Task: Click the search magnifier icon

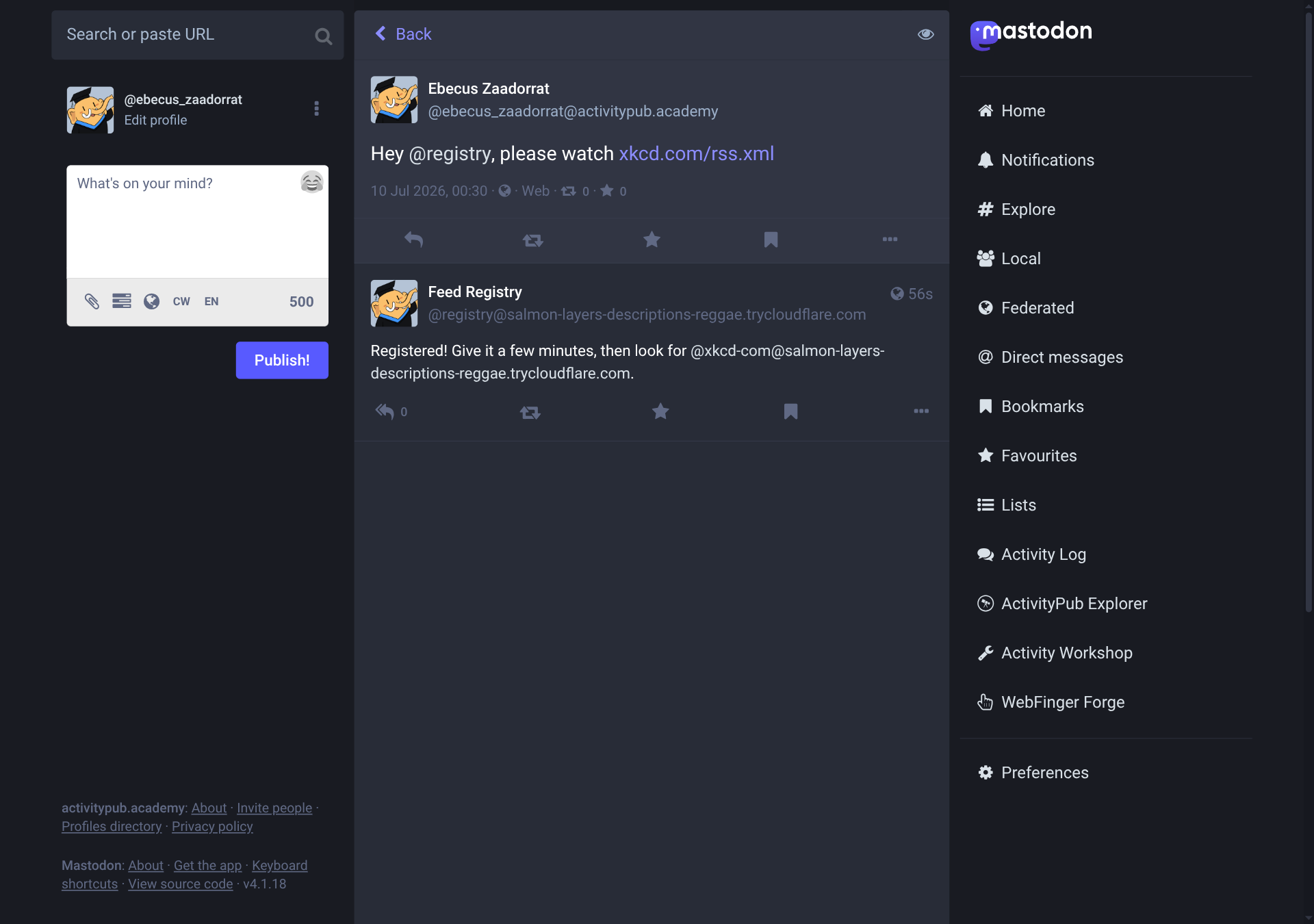Action: [324, 36]
